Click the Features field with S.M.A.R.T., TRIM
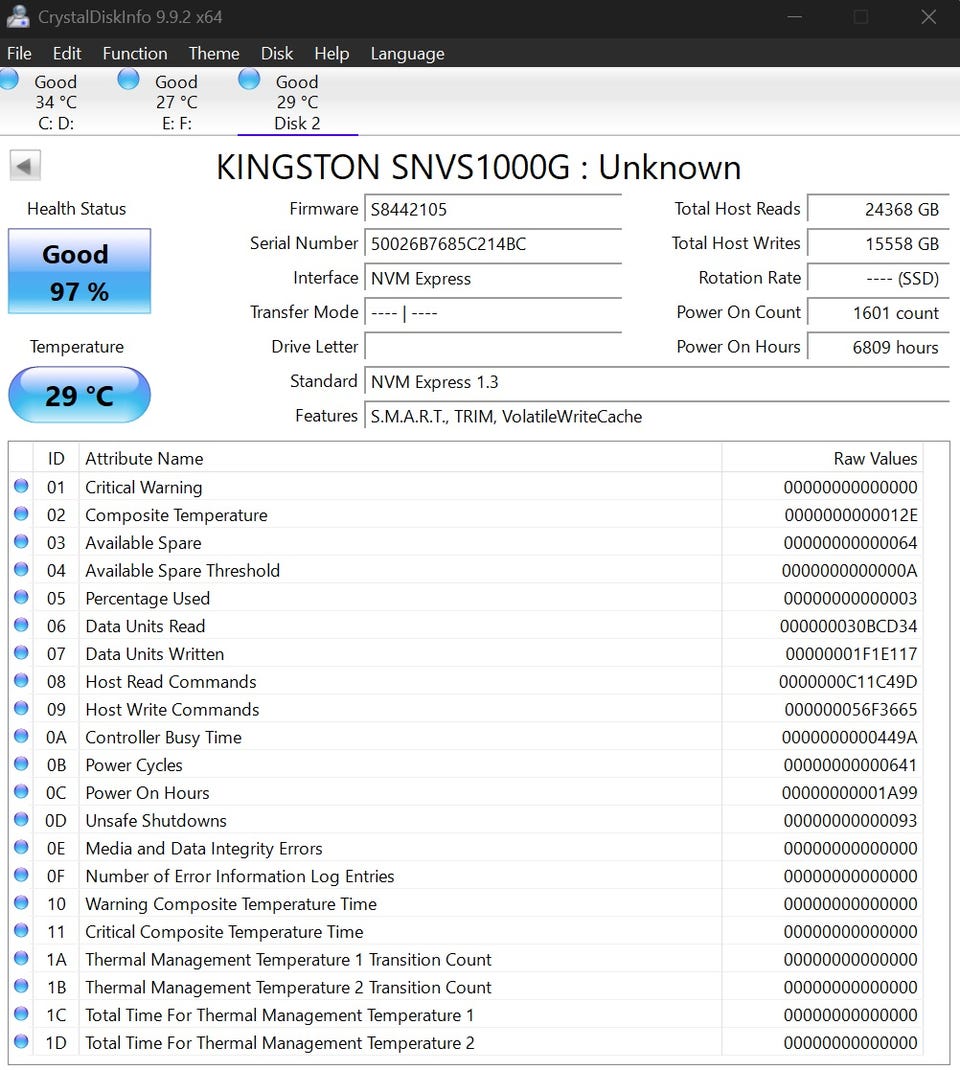The width and height of the screenshot is (960, 1070). click(x=657, y=416)
